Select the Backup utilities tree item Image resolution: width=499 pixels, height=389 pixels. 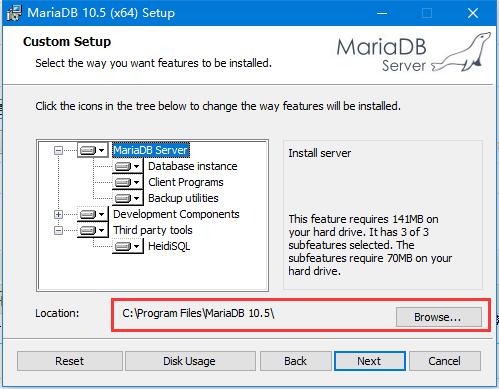click(183, 198)
